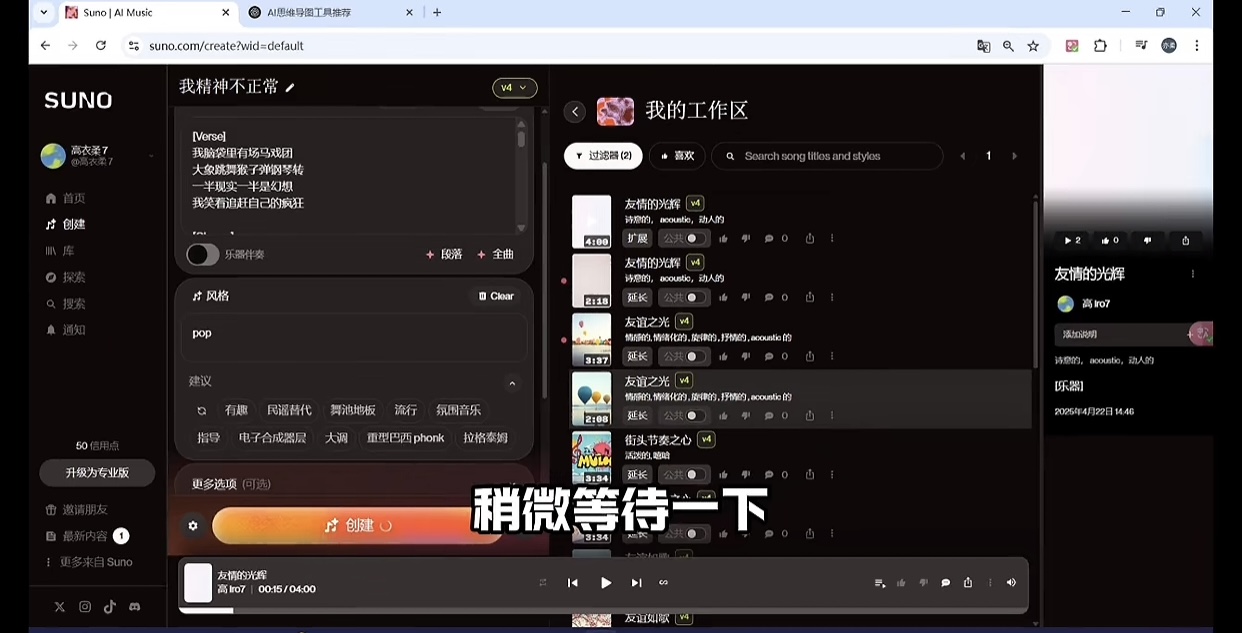Open 库 library in the left sidebar
Viewport: 1242px width, 633px height.
[67, 251]
